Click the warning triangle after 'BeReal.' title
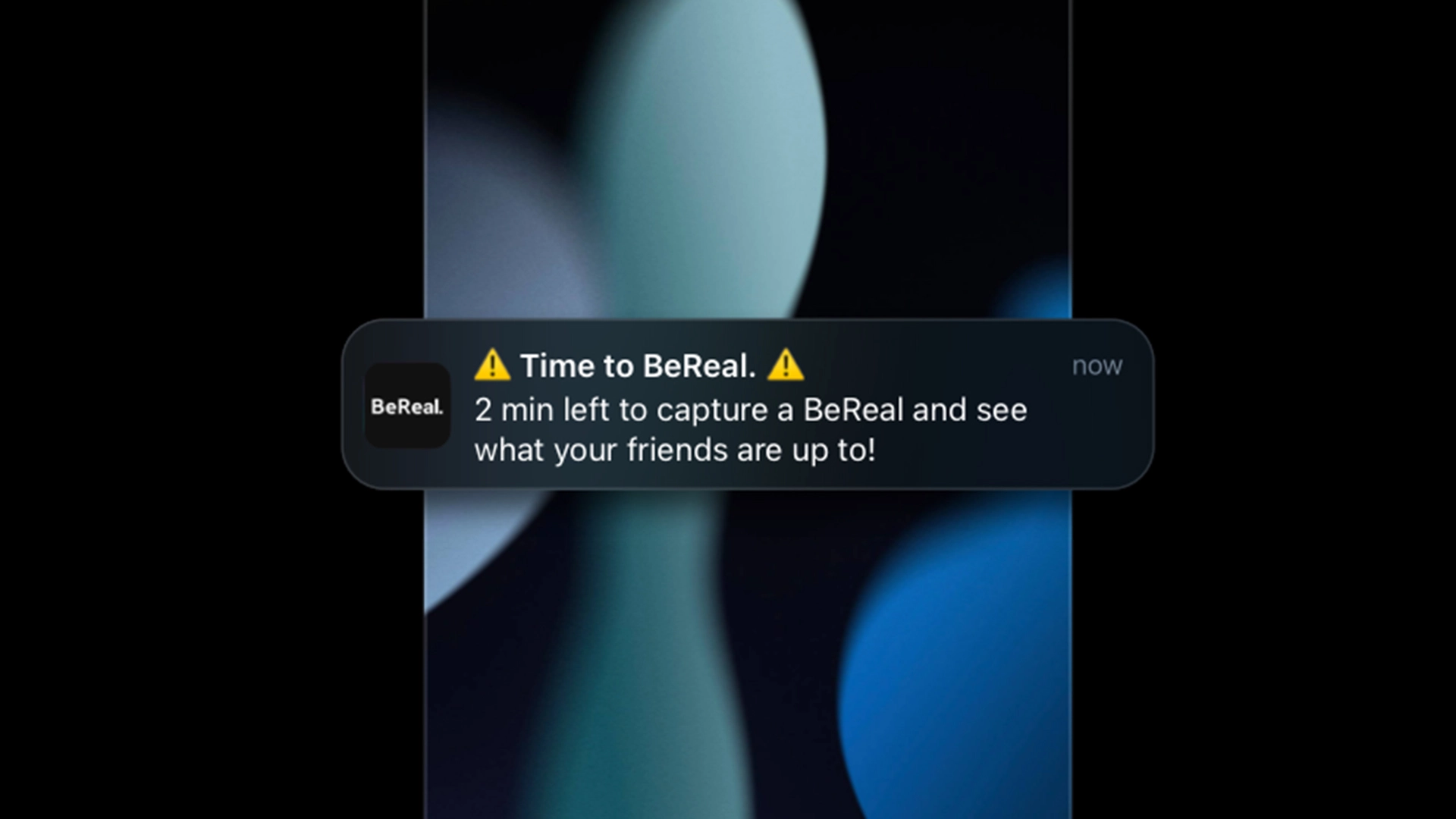Image resolution: width=1456 pixels, height=819 pixels. tap(786, 365)
